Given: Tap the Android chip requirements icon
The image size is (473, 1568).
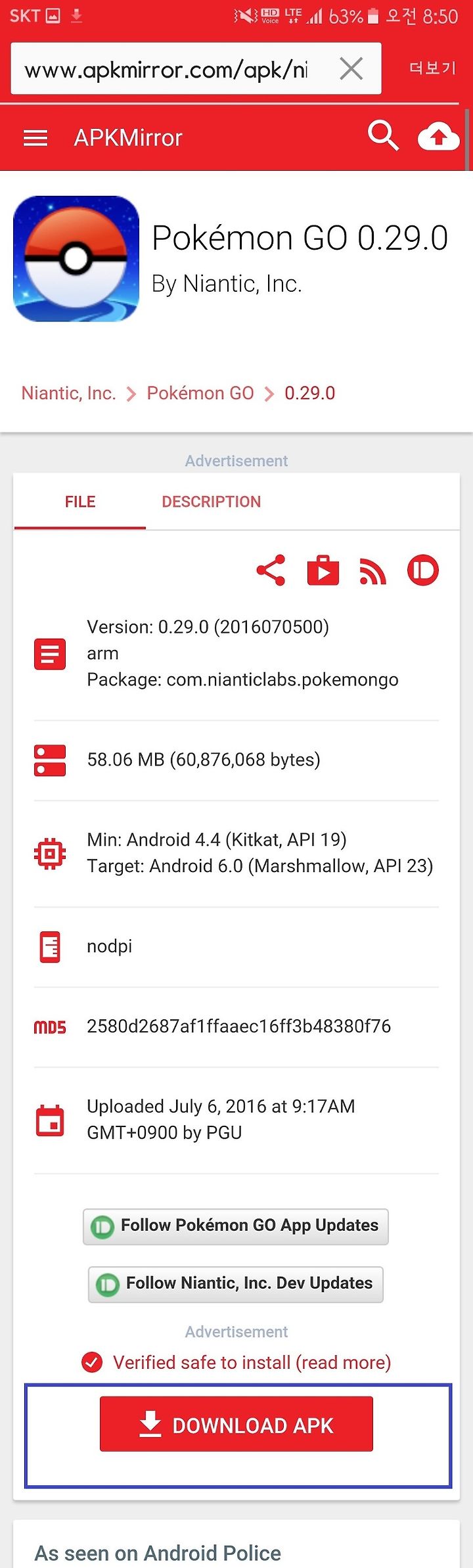Looking at the screenshot, I should [50, 854].
